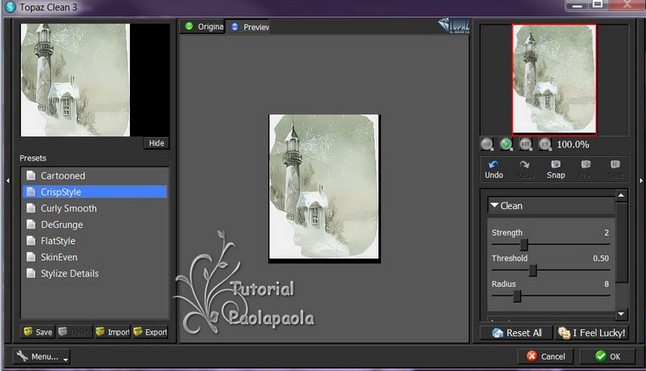Confirm with the OK button

607,356
